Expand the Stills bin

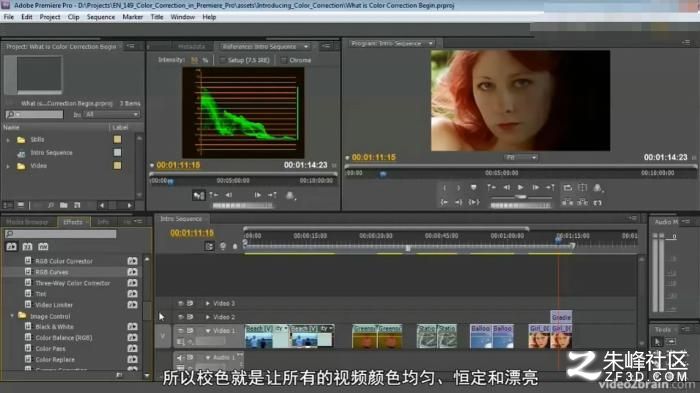[8, 140]
